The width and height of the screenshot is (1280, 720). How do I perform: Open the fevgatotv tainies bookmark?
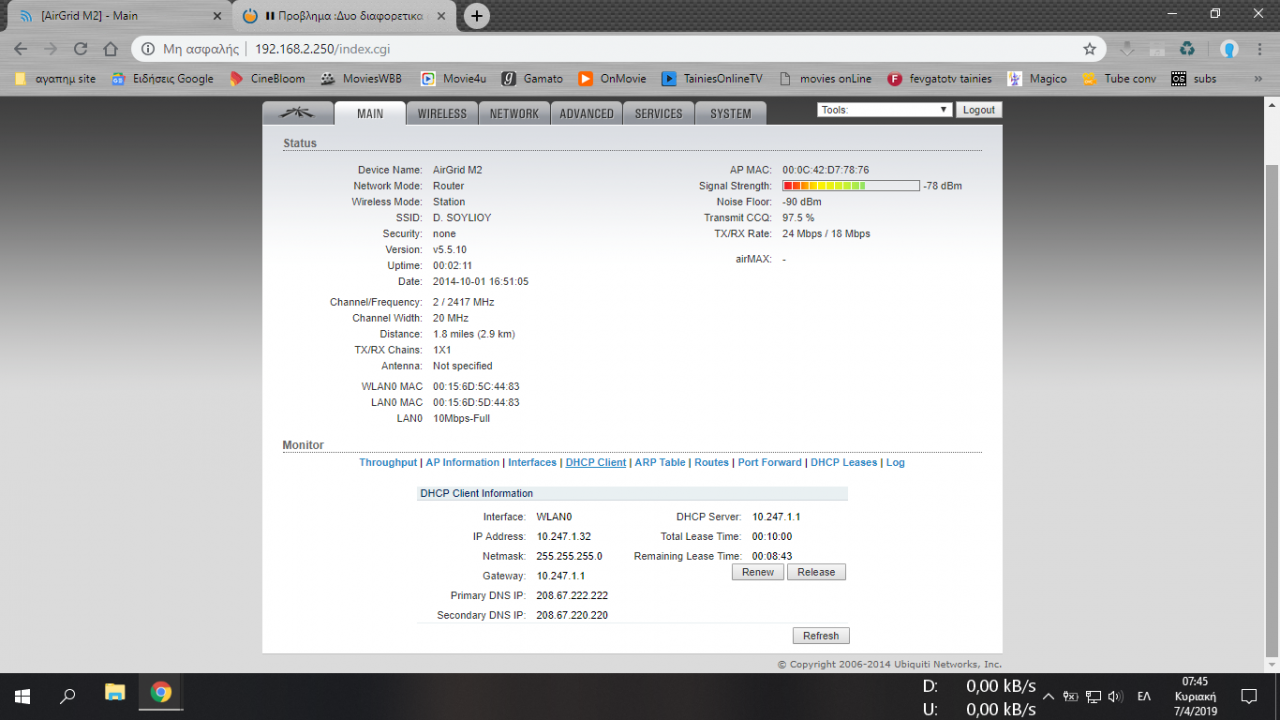(940, 78)
